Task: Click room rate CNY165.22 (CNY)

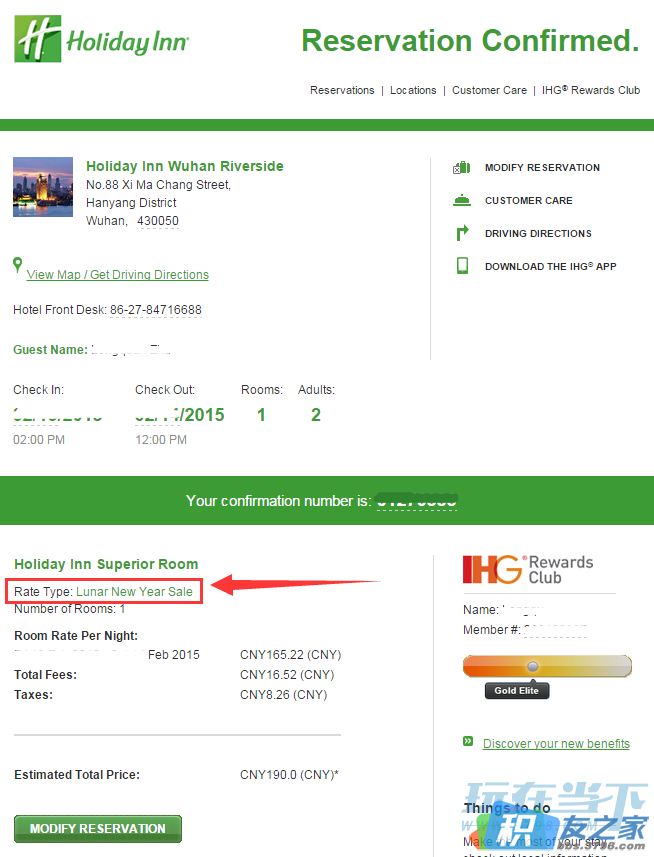Action: pos(291,655)
